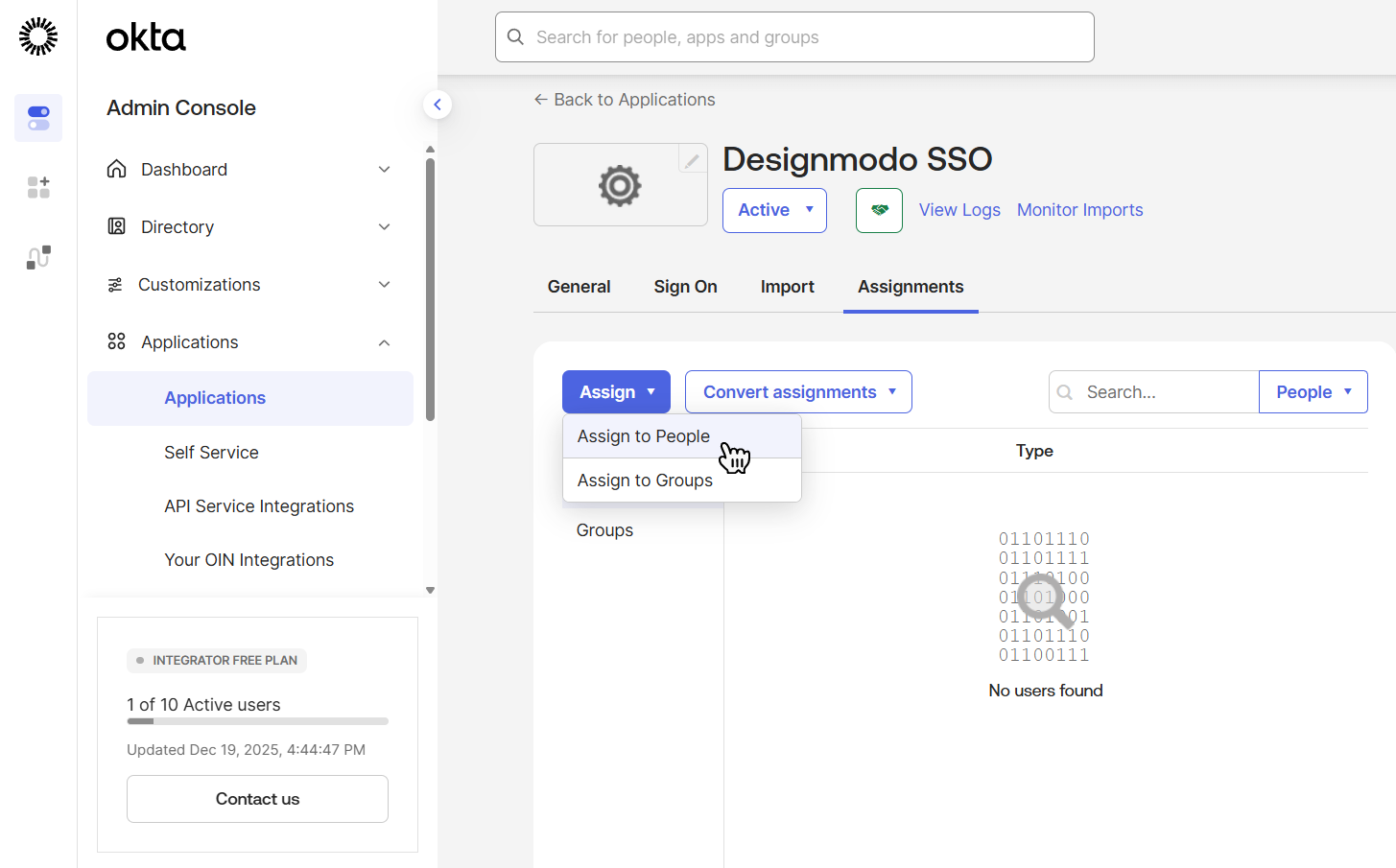The height and width of the screenshot is (868, 1396).
Task: Click the No users found message
Action: pyautogui.click(x=1046, y=691)
